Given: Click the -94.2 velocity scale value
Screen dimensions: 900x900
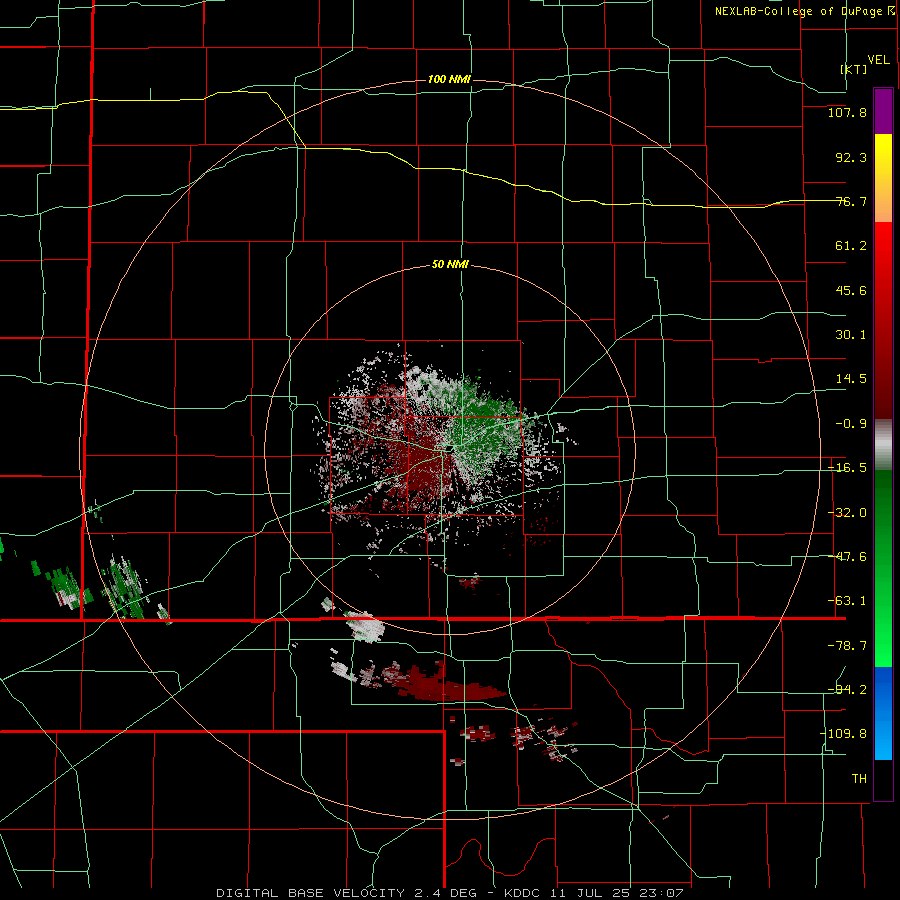Looking at the screenshot, I should (x=847, y=690).
